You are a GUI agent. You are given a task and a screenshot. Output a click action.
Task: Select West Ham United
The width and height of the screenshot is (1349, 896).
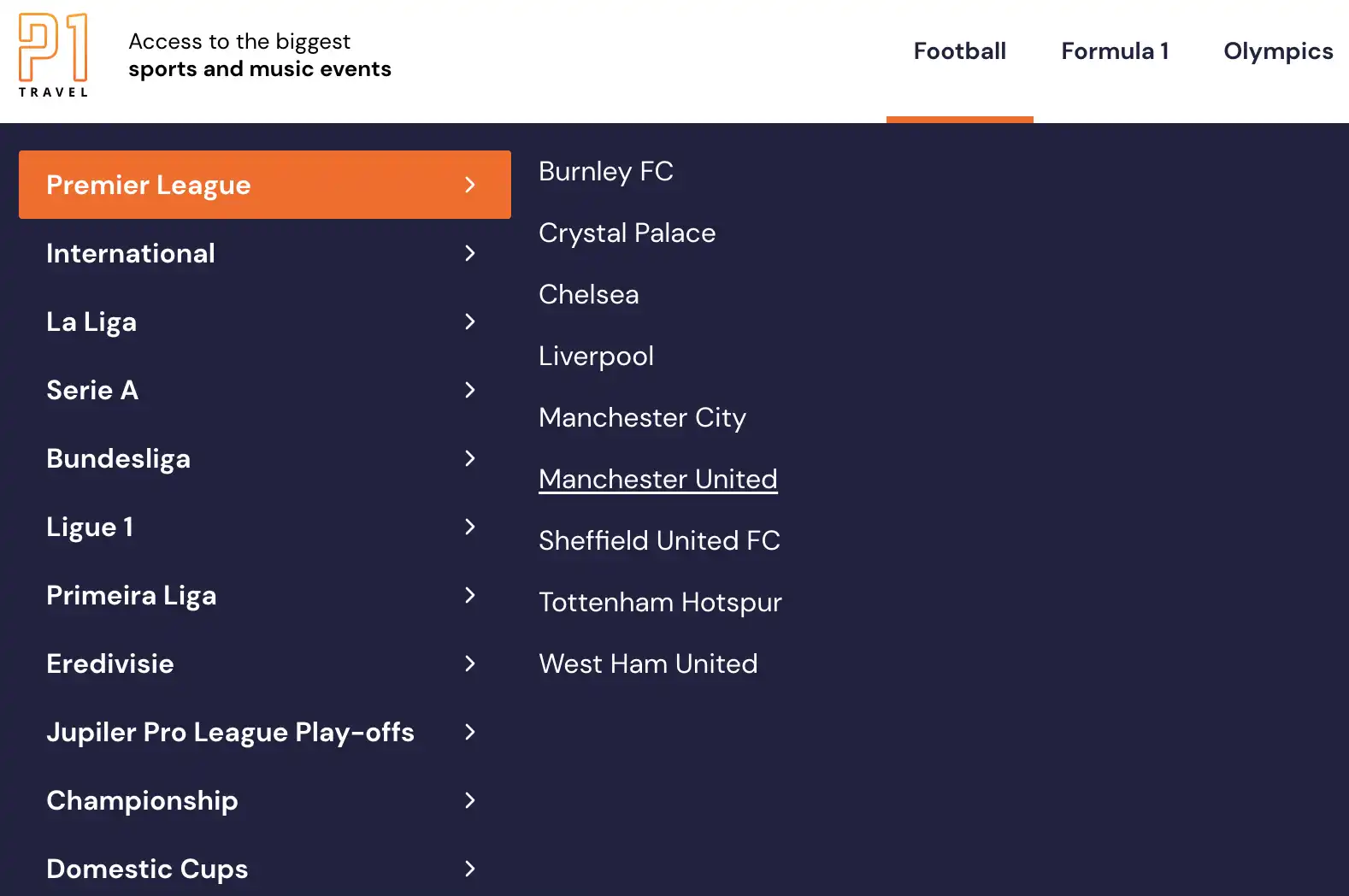648,663
